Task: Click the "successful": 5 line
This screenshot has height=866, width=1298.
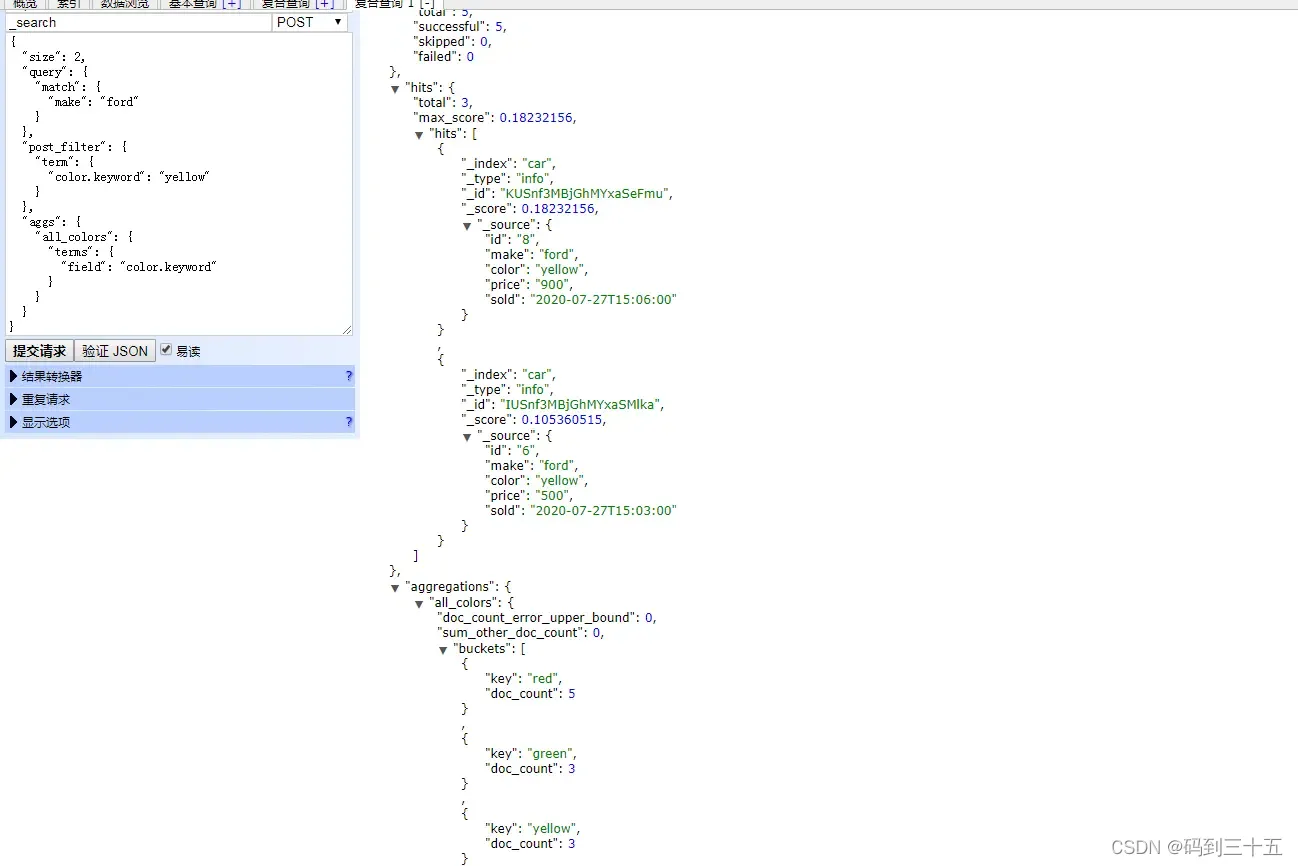Action: pyautogui.click(x=460, y=27)
